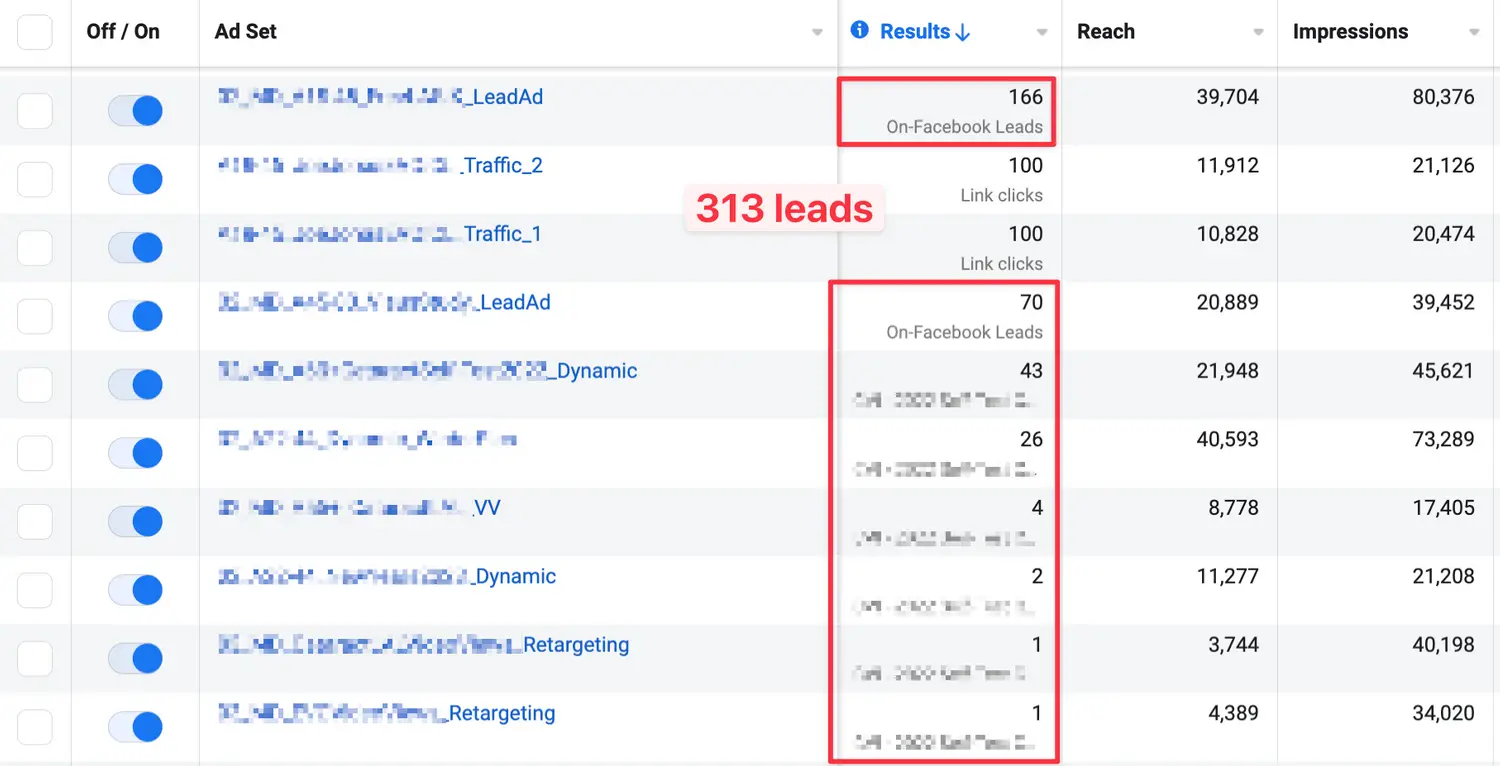Expand the Impressions column dropdown arrow
The height and width of the screenshot is (766, 1500).
click(x=1474, y=33)
